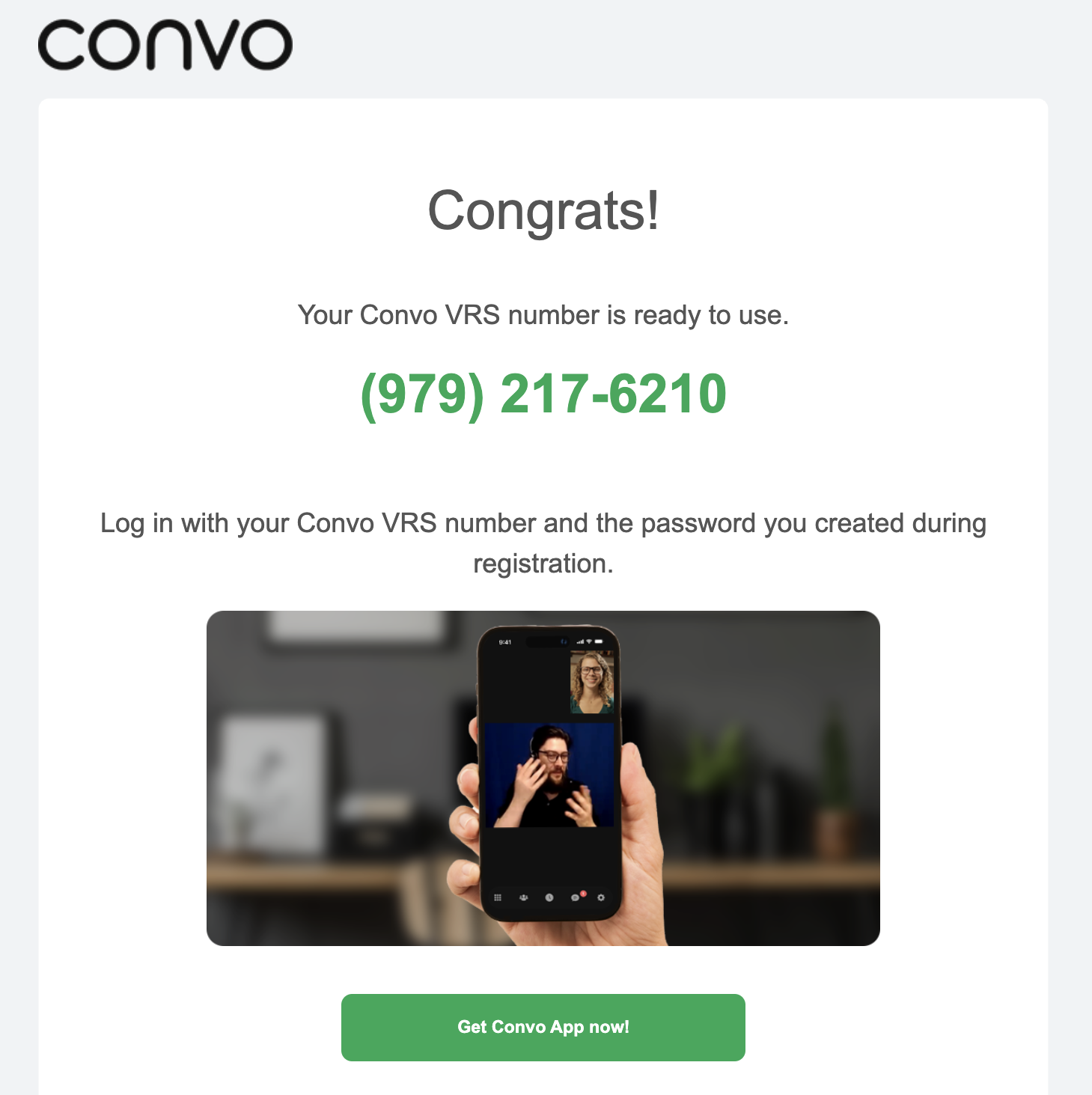This screenshot has height=1095, width=1092.
Task: Tap the settings gear icon on the phone
Action: pyautogui.click(x=600, y=897)
